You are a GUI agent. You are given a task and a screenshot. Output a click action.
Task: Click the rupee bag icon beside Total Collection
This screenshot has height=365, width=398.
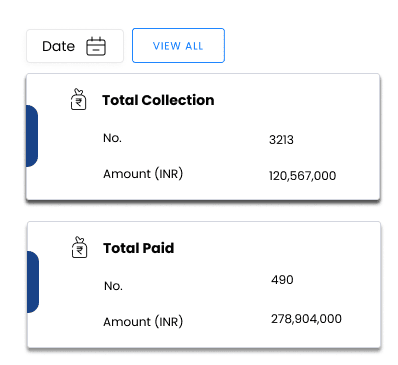pos(79,99)
